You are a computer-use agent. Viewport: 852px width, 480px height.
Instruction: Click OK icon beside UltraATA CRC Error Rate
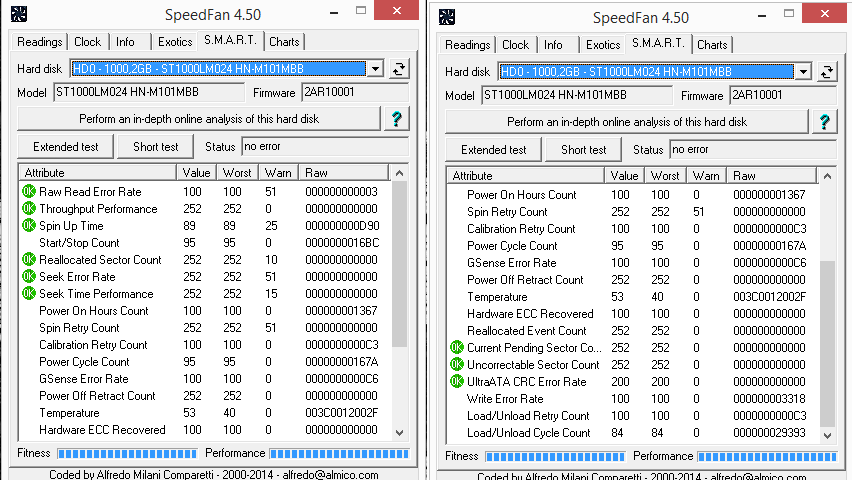click(457, 382)
